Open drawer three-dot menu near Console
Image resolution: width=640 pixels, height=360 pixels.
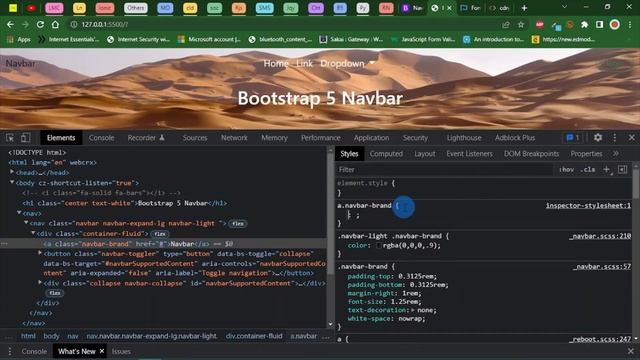(x=10, y=351)
